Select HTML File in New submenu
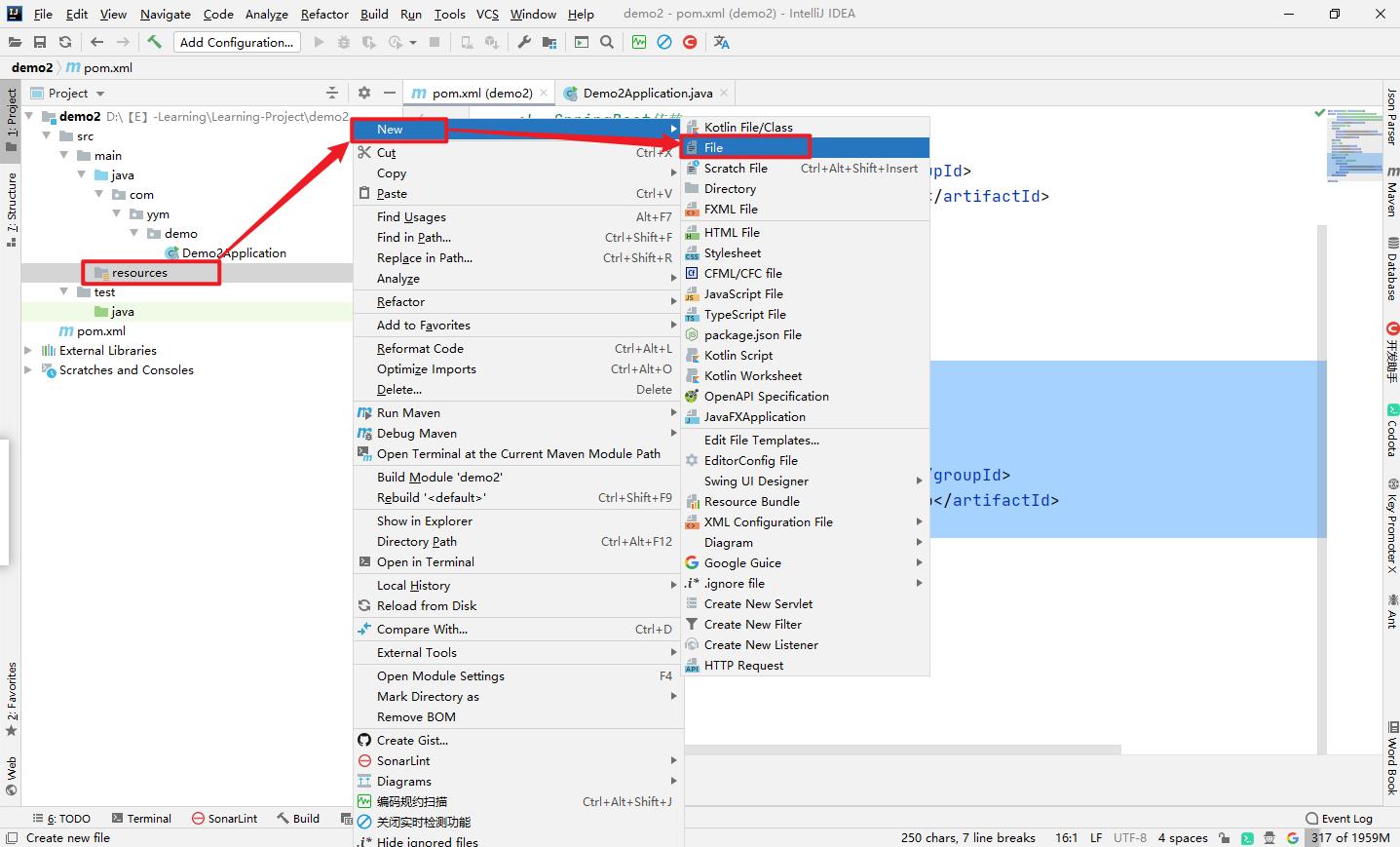 (x=807, y=232)
